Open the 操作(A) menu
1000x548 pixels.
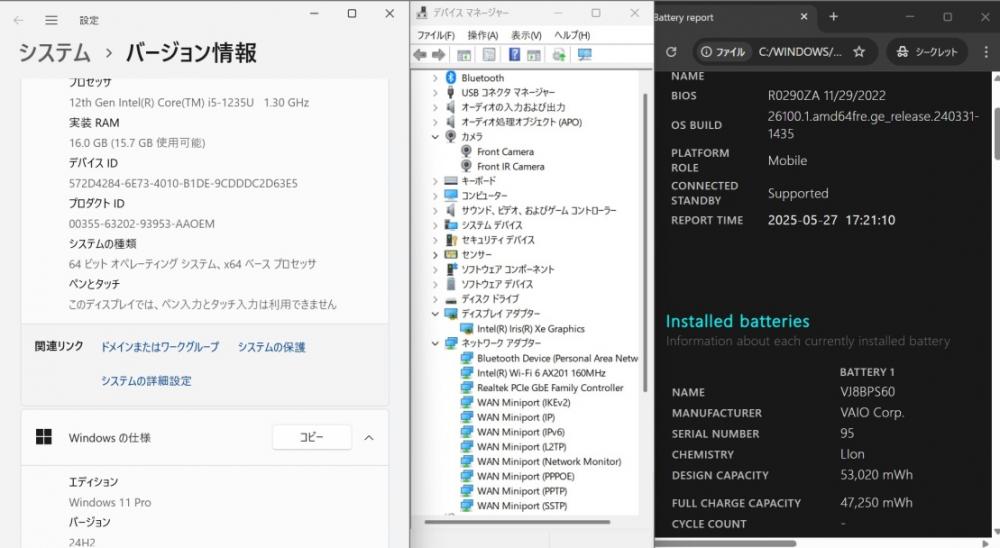(x=482, y=35)
